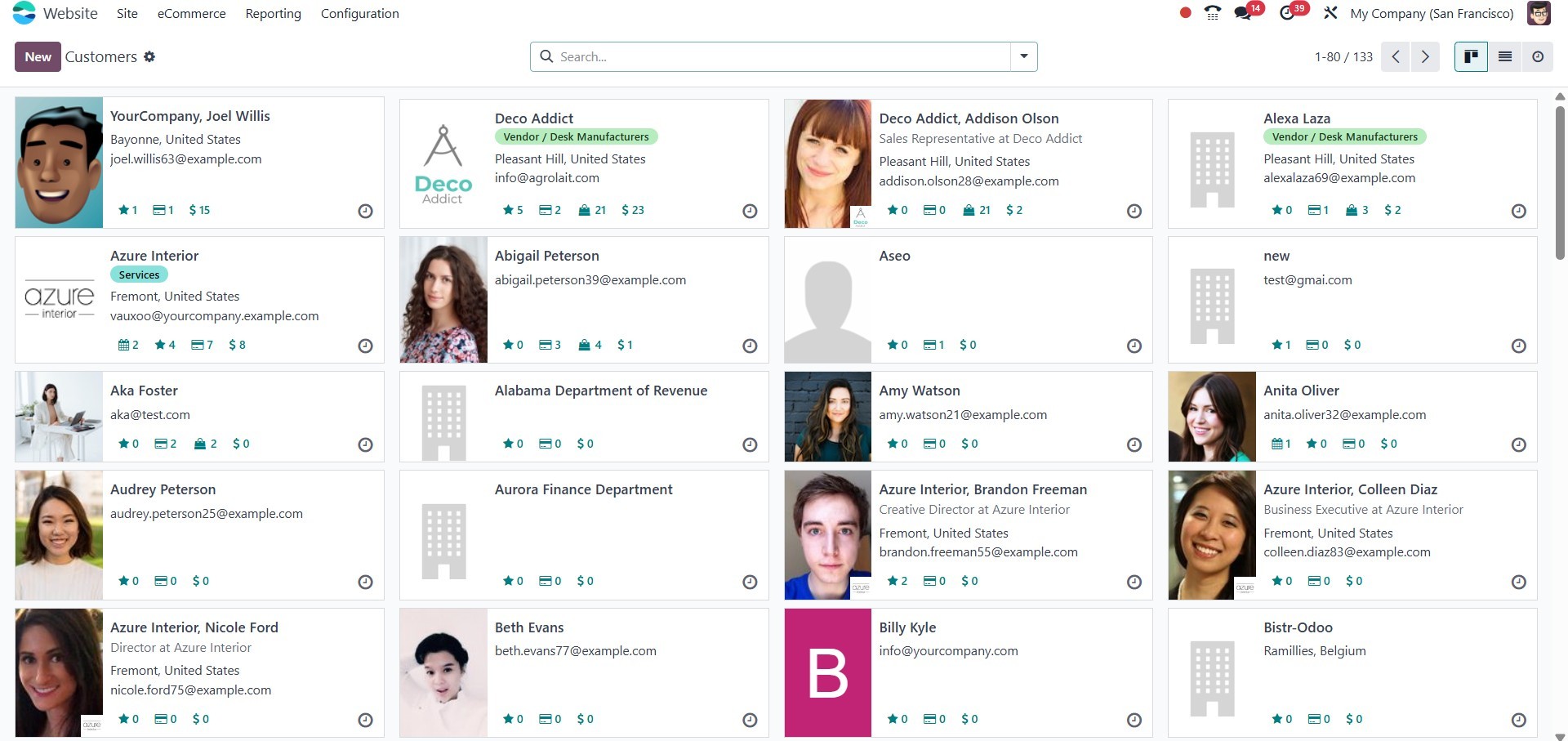Open activity clock on Alabama Department of Revenue card
Image resolution: width=1568 pixels, height=741 pixels.
point(750,445)
